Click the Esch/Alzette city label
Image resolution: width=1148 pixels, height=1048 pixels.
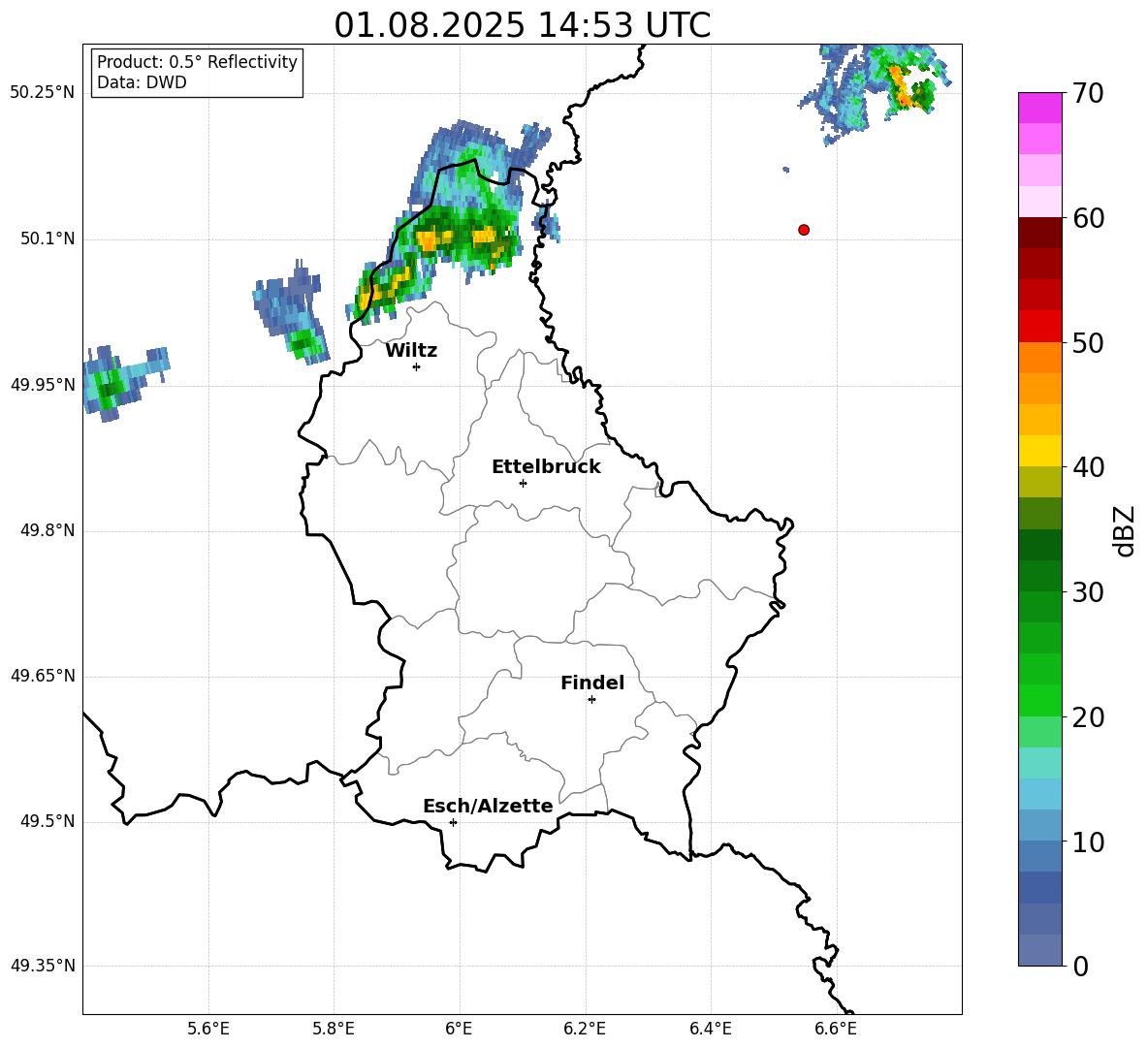point(488,807)
